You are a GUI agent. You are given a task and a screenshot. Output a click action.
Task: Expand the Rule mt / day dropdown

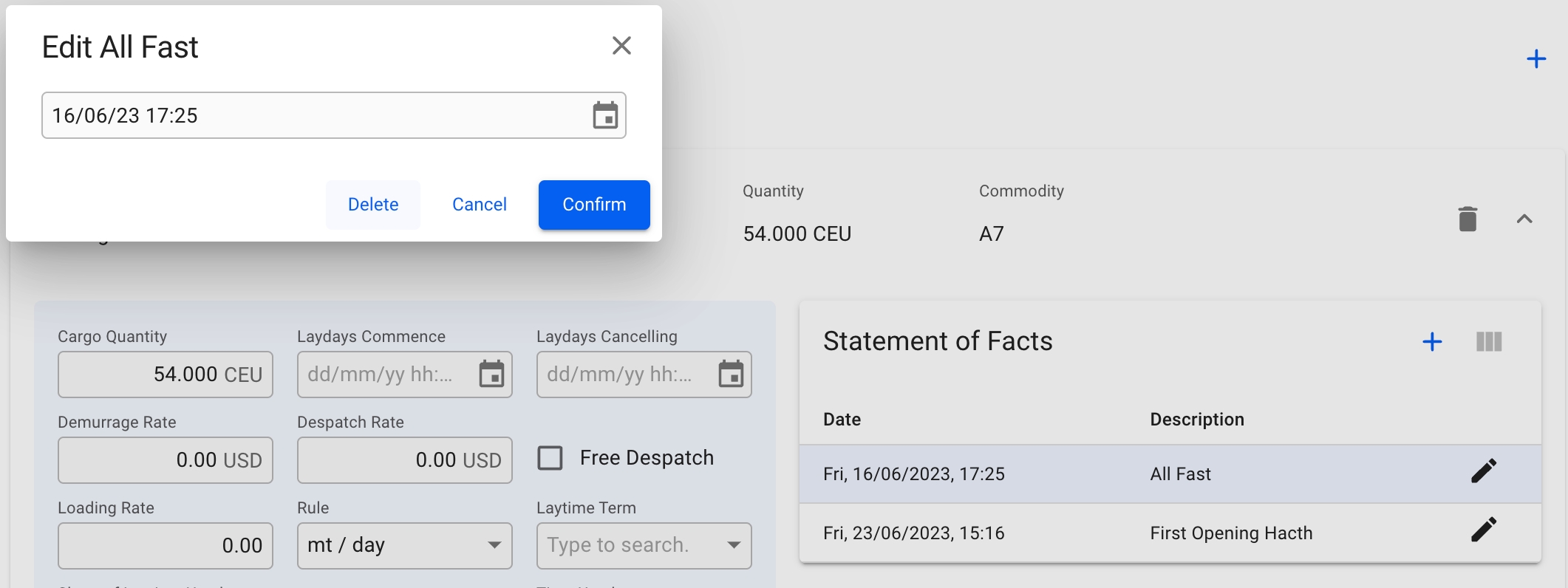tap(494, 546)
